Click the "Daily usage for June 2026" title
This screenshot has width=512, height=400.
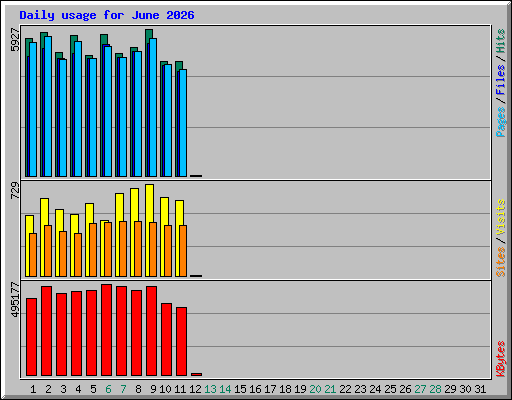pyautogui.click(x=107, y=15)
